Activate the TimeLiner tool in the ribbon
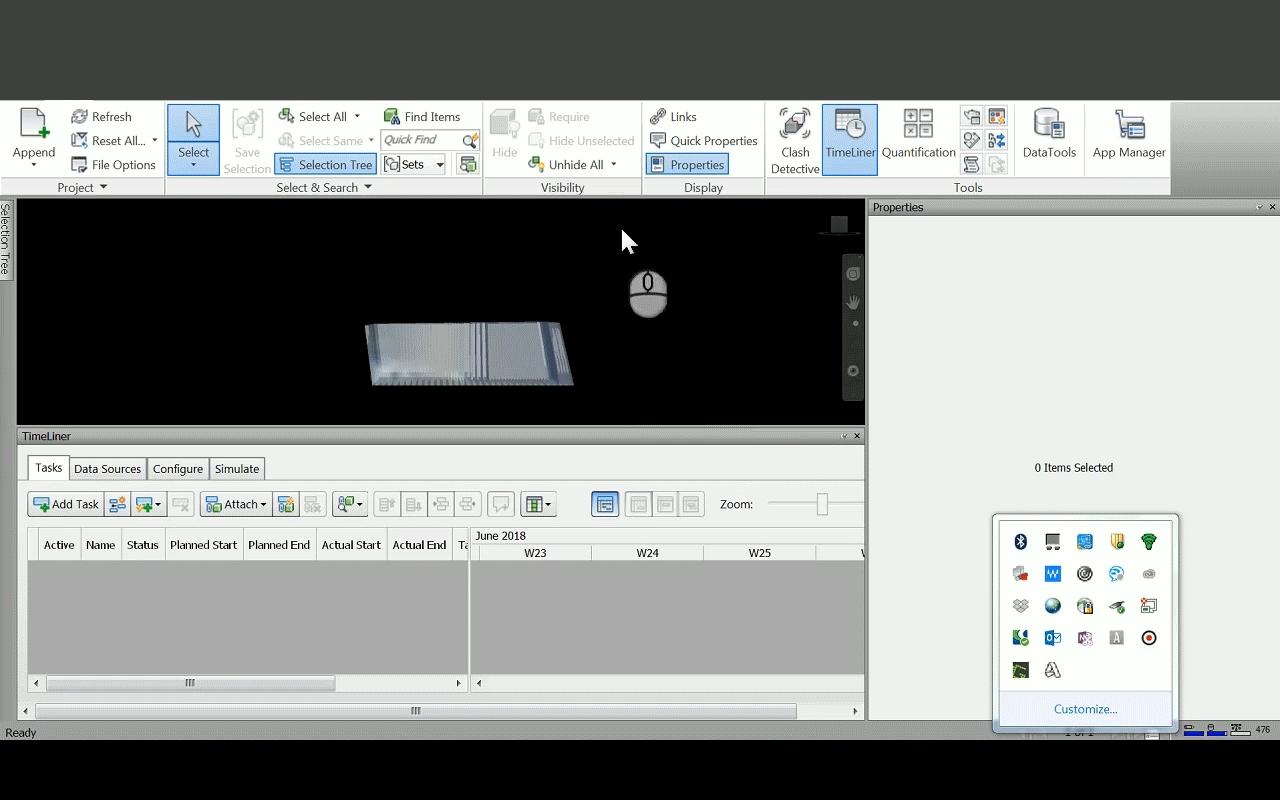The height and width of the screenshot is (800, 1280). pos(849,139)
